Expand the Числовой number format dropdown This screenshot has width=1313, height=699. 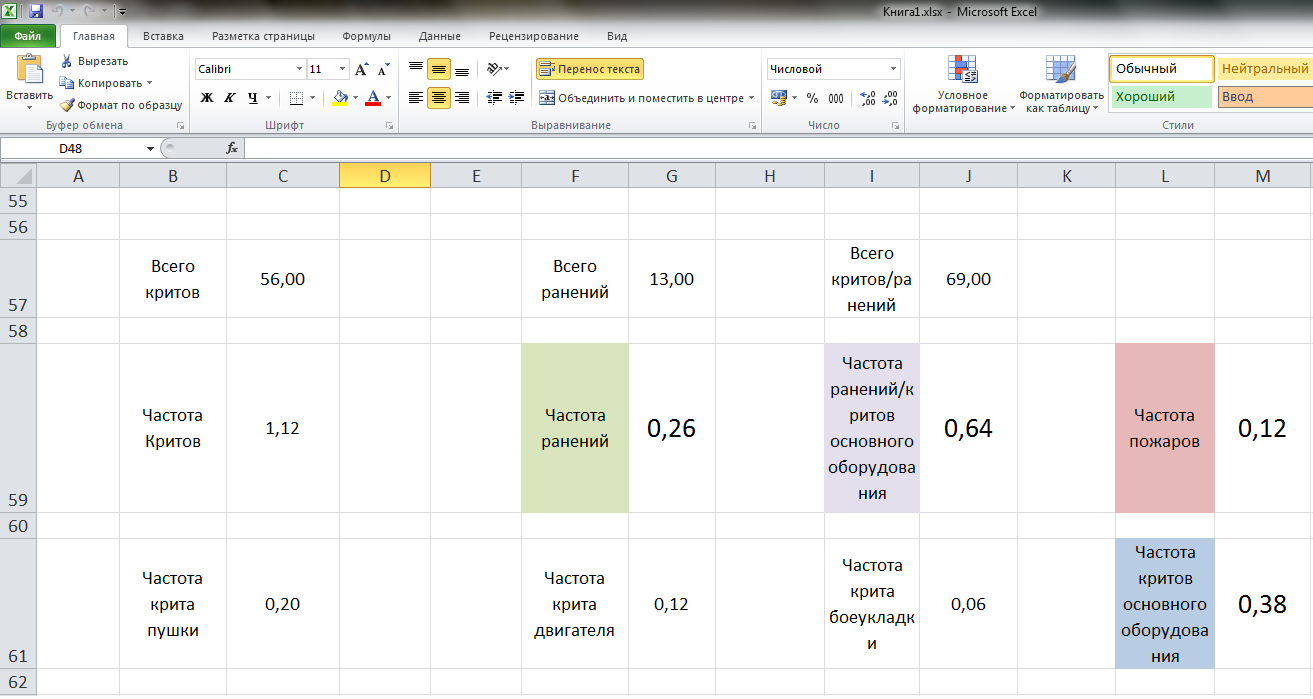(893, 69)
